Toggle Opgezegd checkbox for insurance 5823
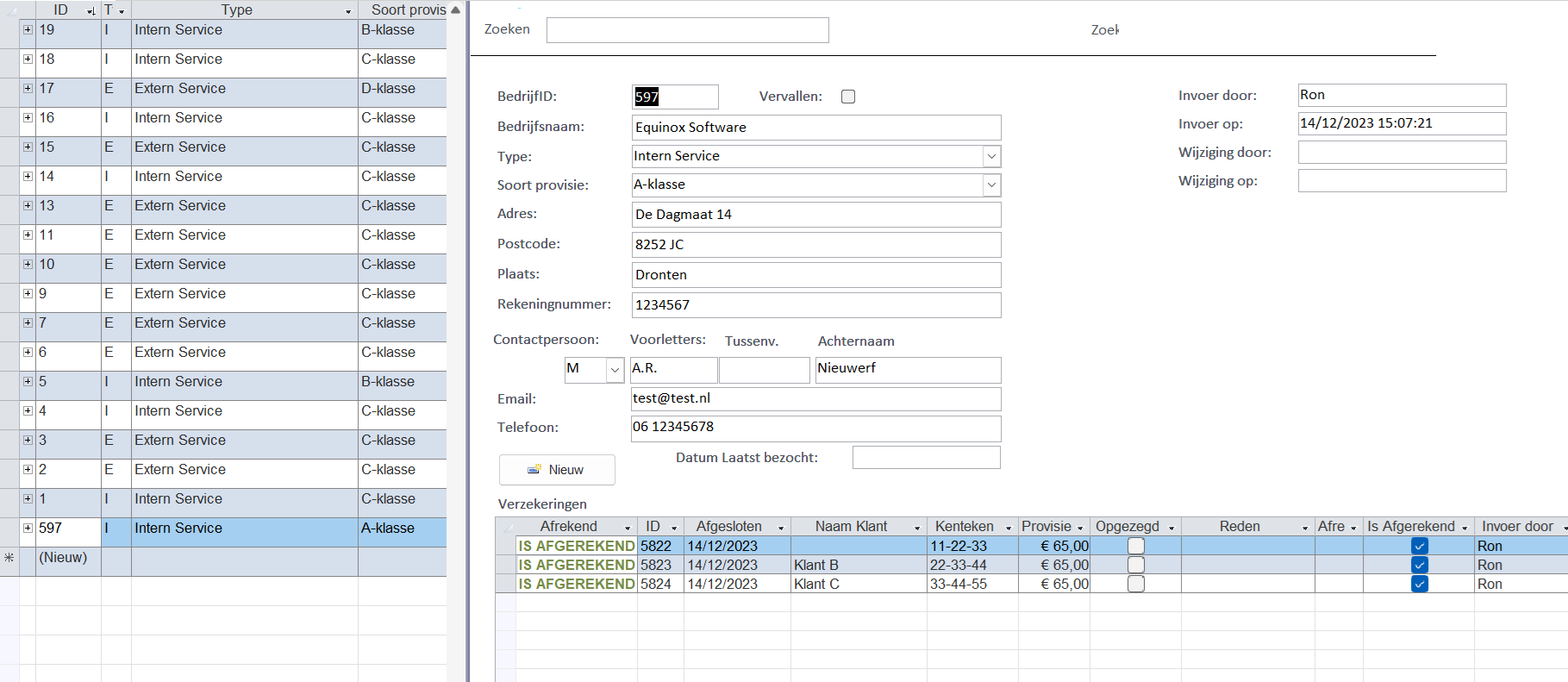This screenshot has height=682, width=1568. pyautogui.click(x=1136, y=565)
